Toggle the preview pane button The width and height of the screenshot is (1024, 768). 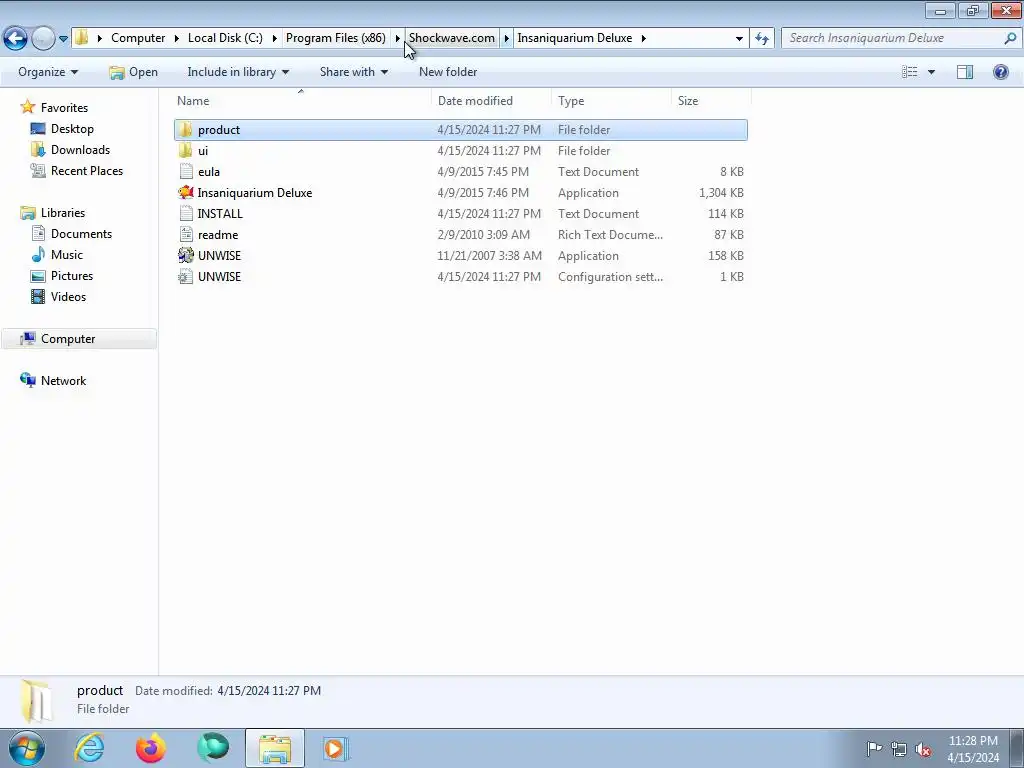[965, 72]
